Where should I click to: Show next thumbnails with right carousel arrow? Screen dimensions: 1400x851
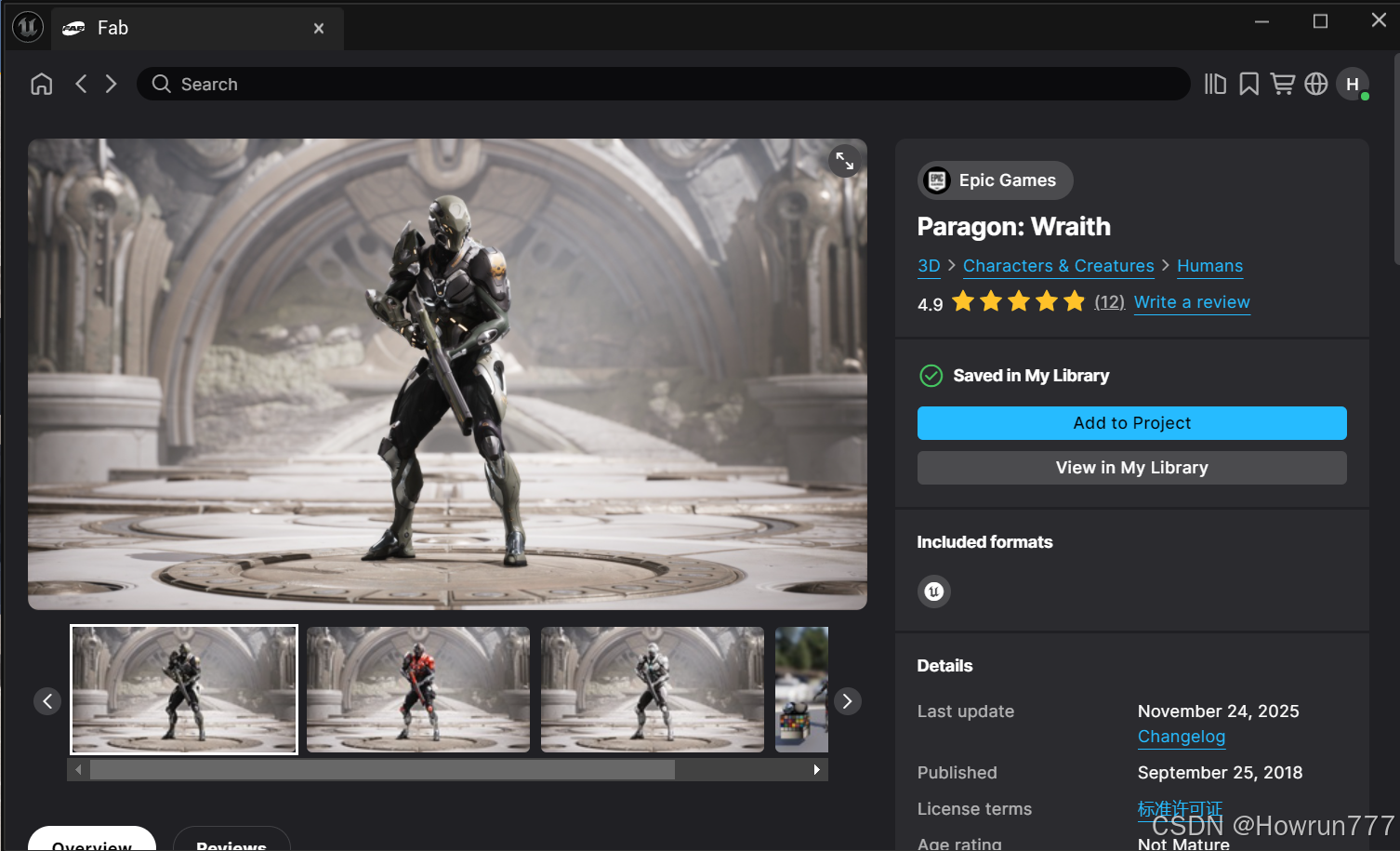tap(847, 701)
